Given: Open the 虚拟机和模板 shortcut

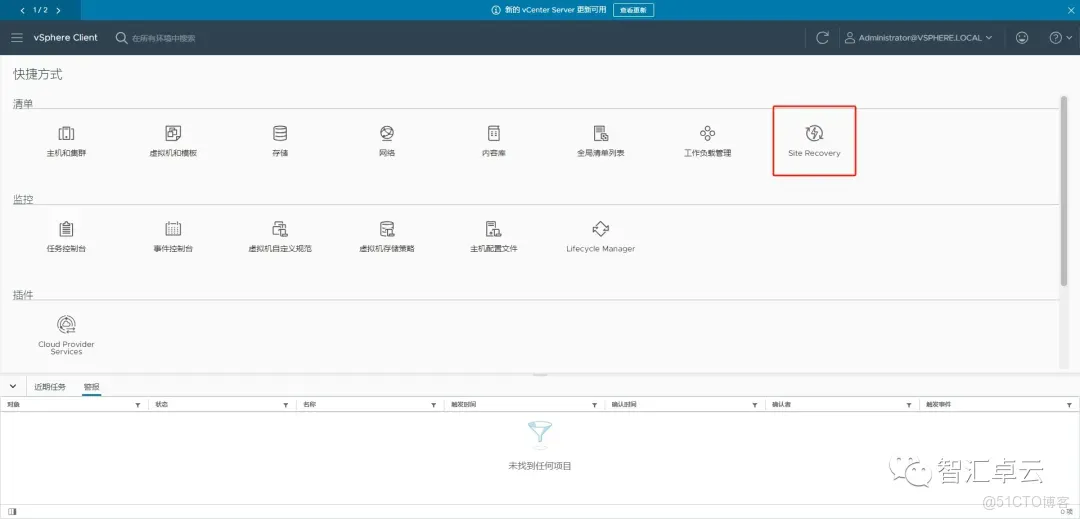Looking at the screenshot, I should [173, 142].
